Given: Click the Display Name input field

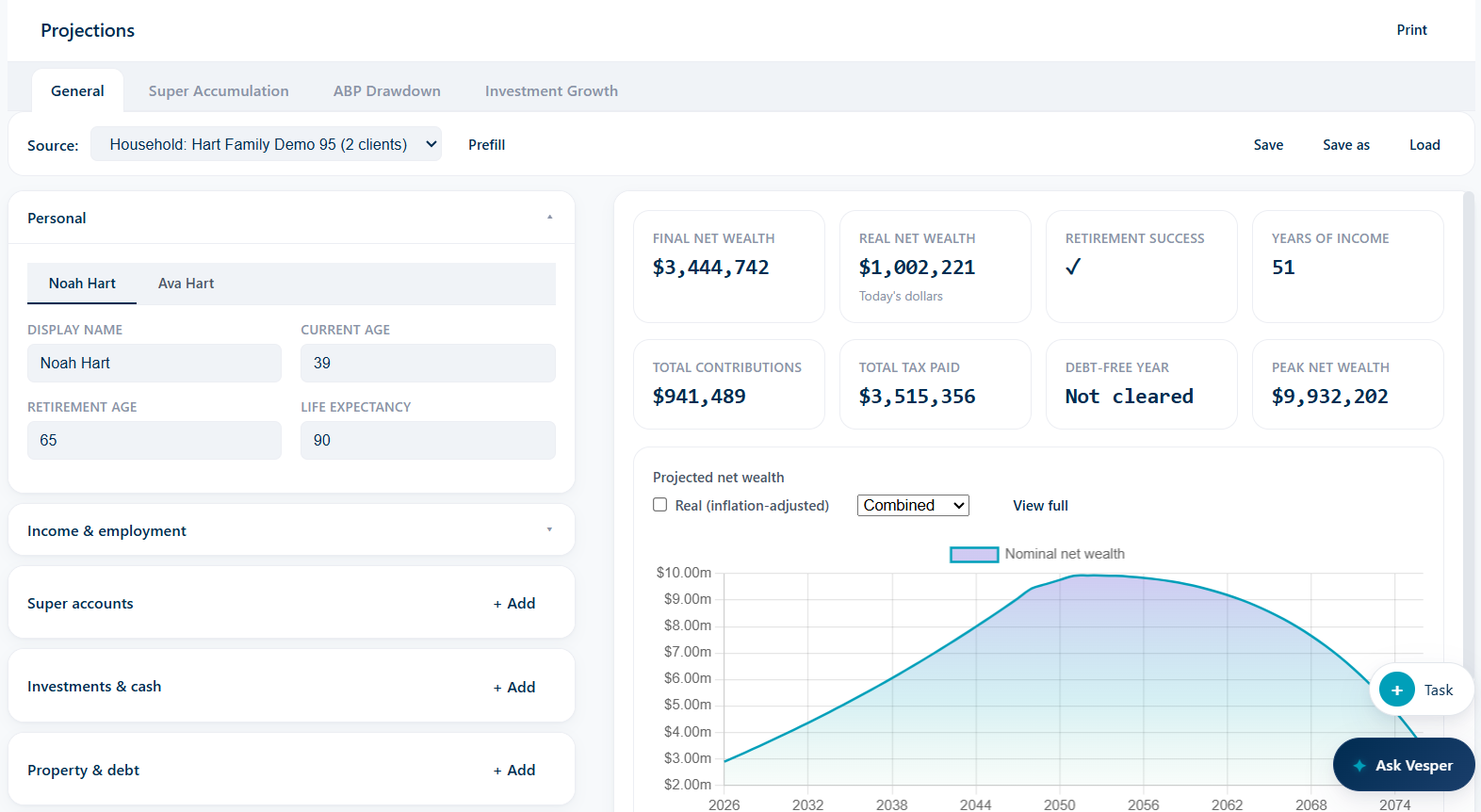Looking at the screenshot, I should click(x=155, y=363).
